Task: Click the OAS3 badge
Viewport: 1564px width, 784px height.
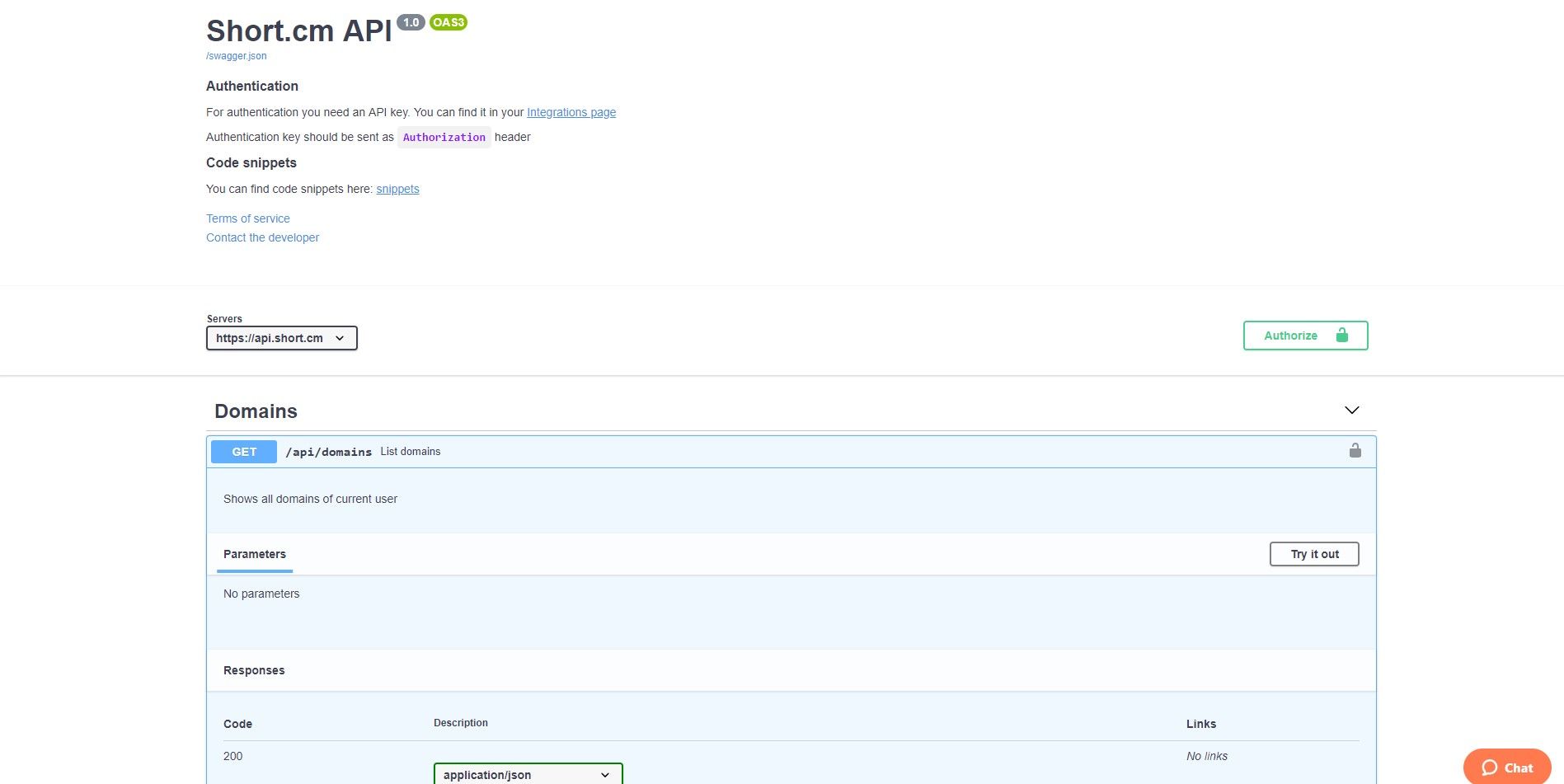Action: pos(448,22)
